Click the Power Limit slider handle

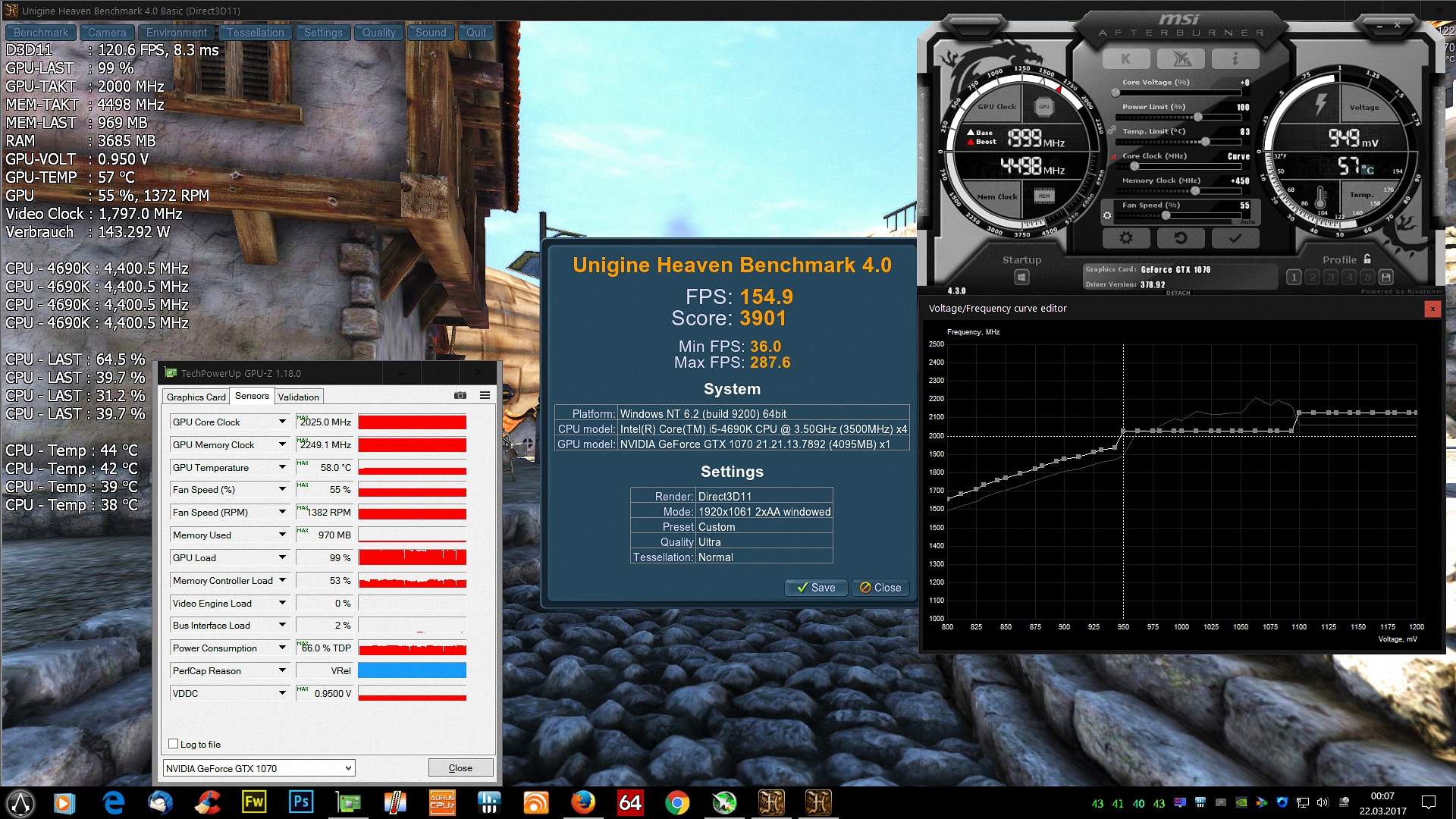(x=1197, y=117)
